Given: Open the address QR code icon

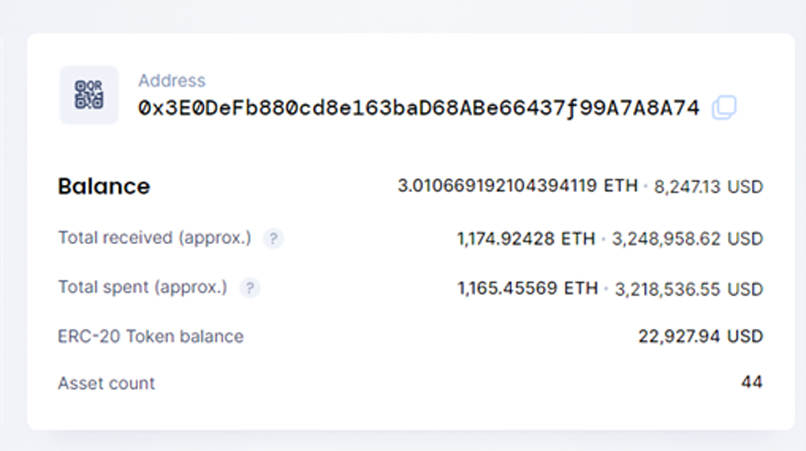Looking at the screenshot, I should coord(89,95).
